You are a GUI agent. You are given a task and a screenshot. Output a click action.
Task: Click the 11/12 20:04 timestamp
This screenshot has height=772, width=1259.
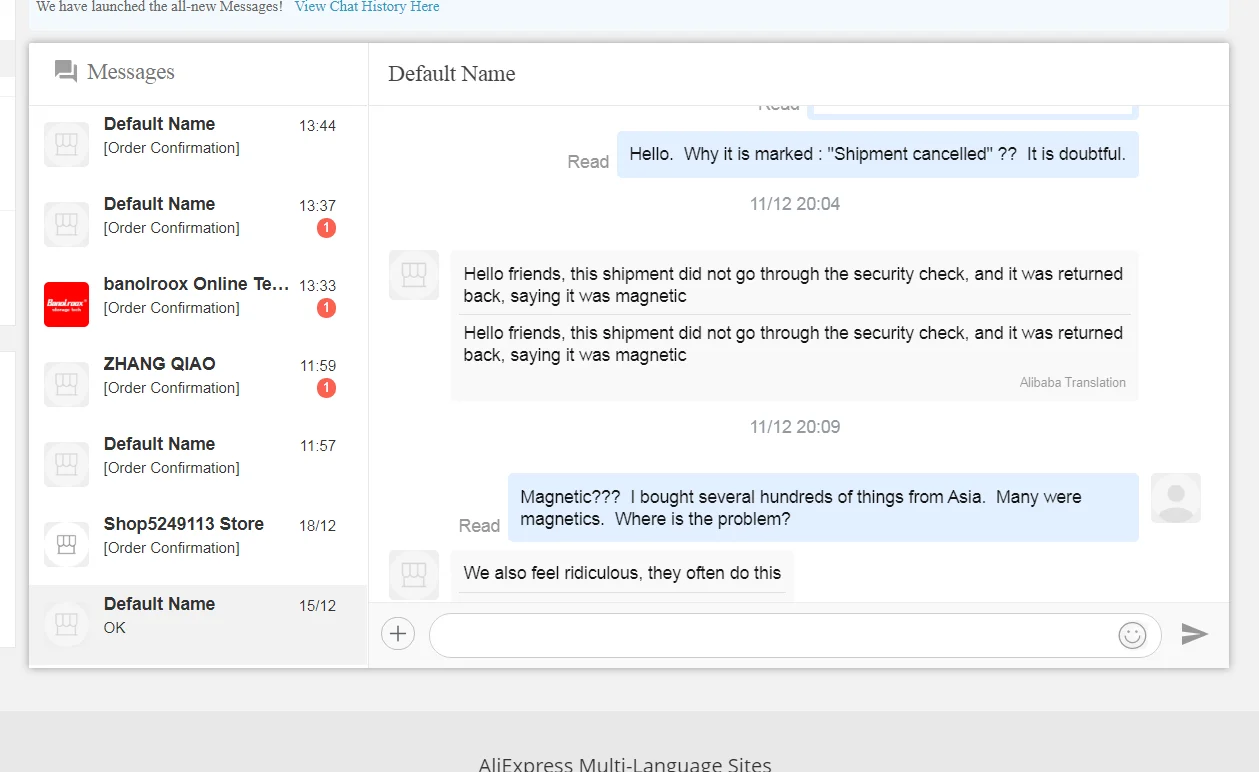tap(795, 204)
